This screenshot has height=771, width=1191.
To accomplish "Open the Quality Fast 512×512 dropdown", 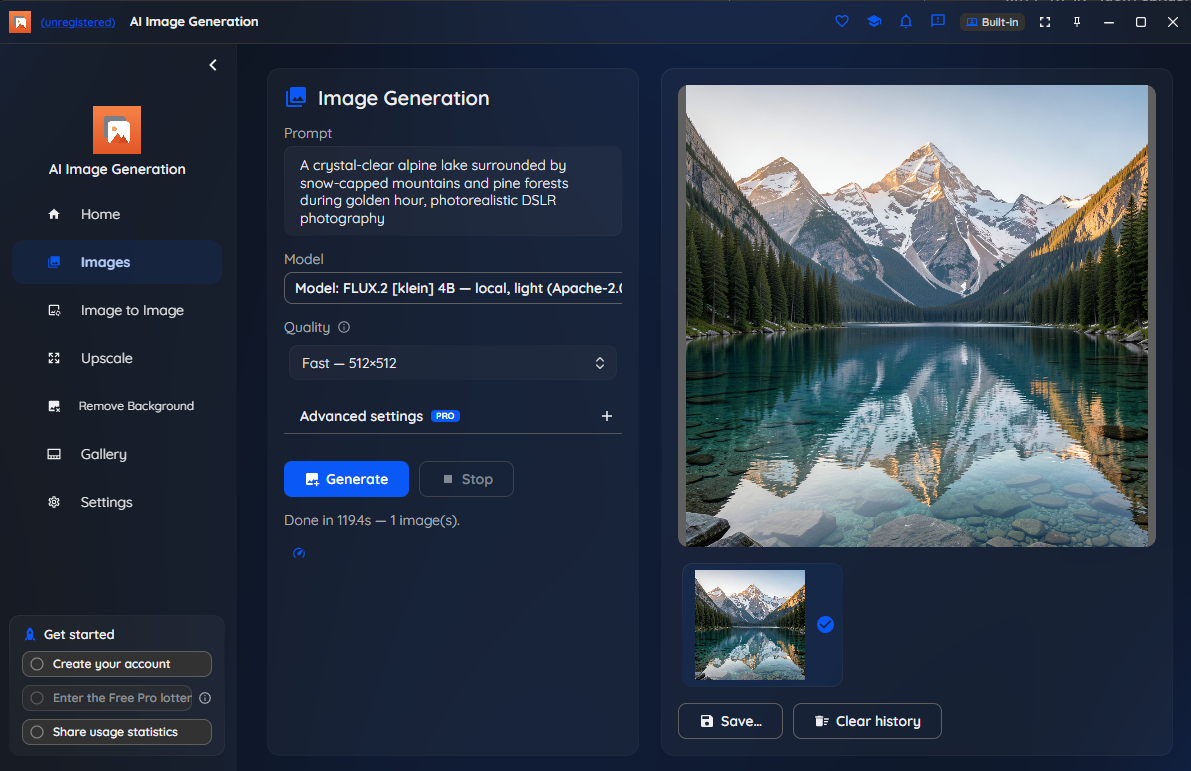I will tap(453, 363).
